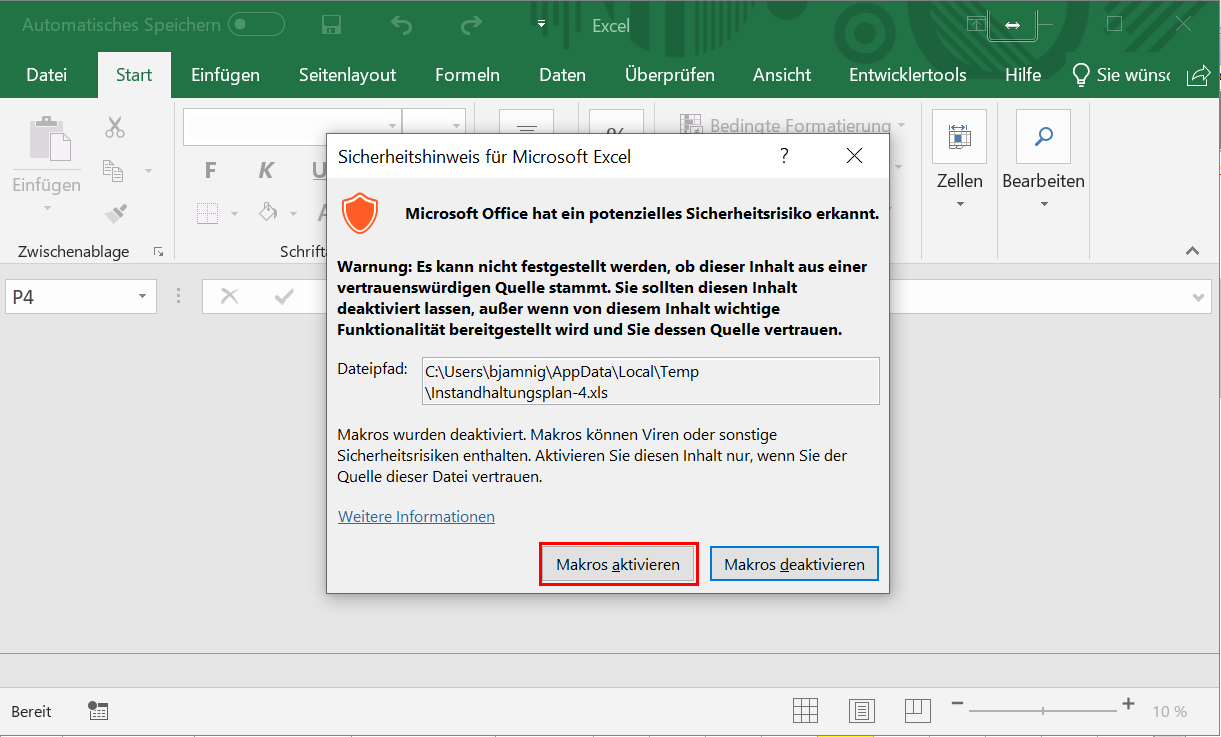Viewport: 1221px width, 737px height.
Task: Open the font size dropdown arrow
Action: click(x=457, y=126)
